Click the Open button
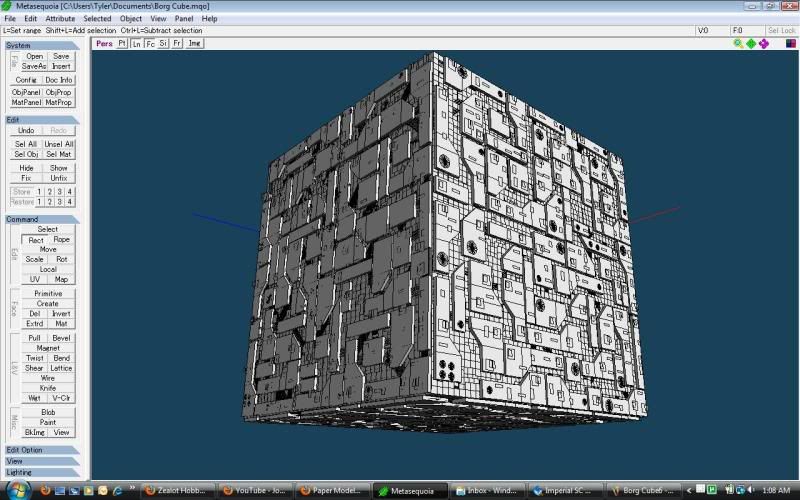This screenshot has width=800, height=500. pos(35,56)
